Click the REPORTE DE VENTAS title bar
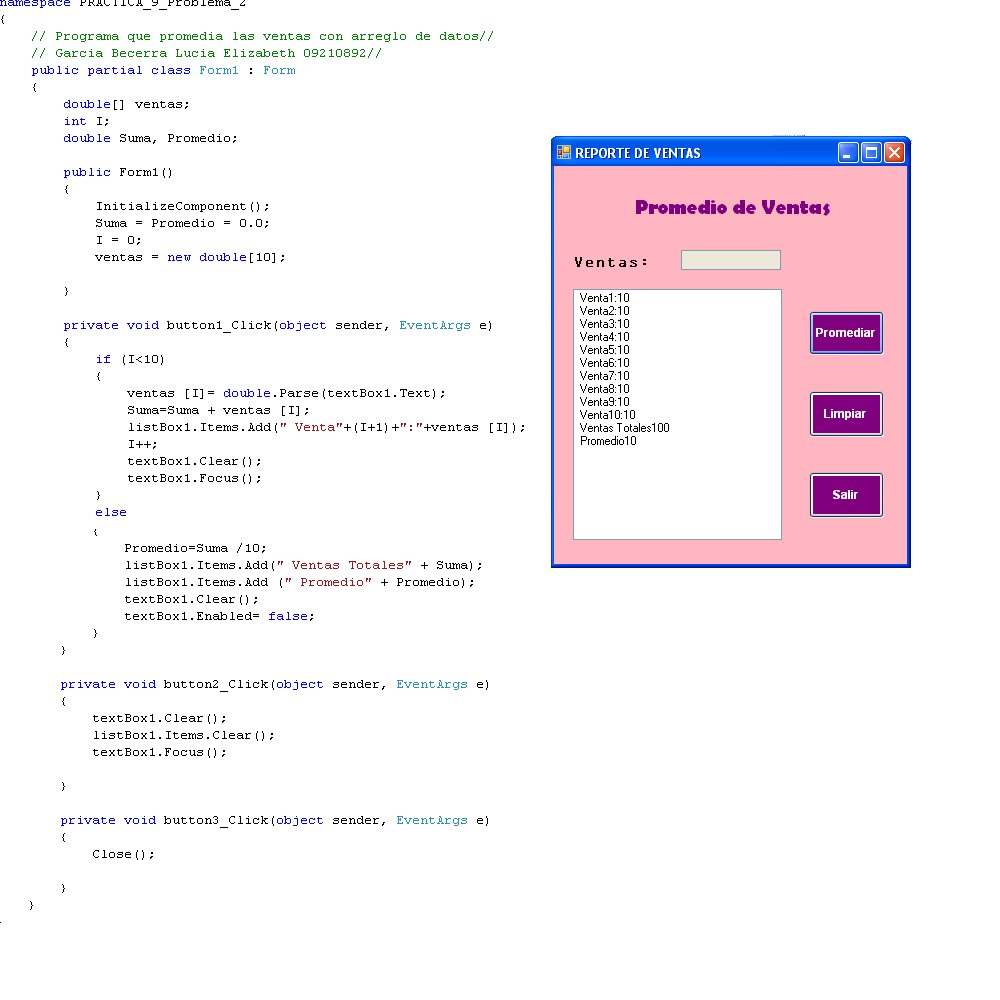This screenshot has width=1000, height=1000. (x=700, y=152)
